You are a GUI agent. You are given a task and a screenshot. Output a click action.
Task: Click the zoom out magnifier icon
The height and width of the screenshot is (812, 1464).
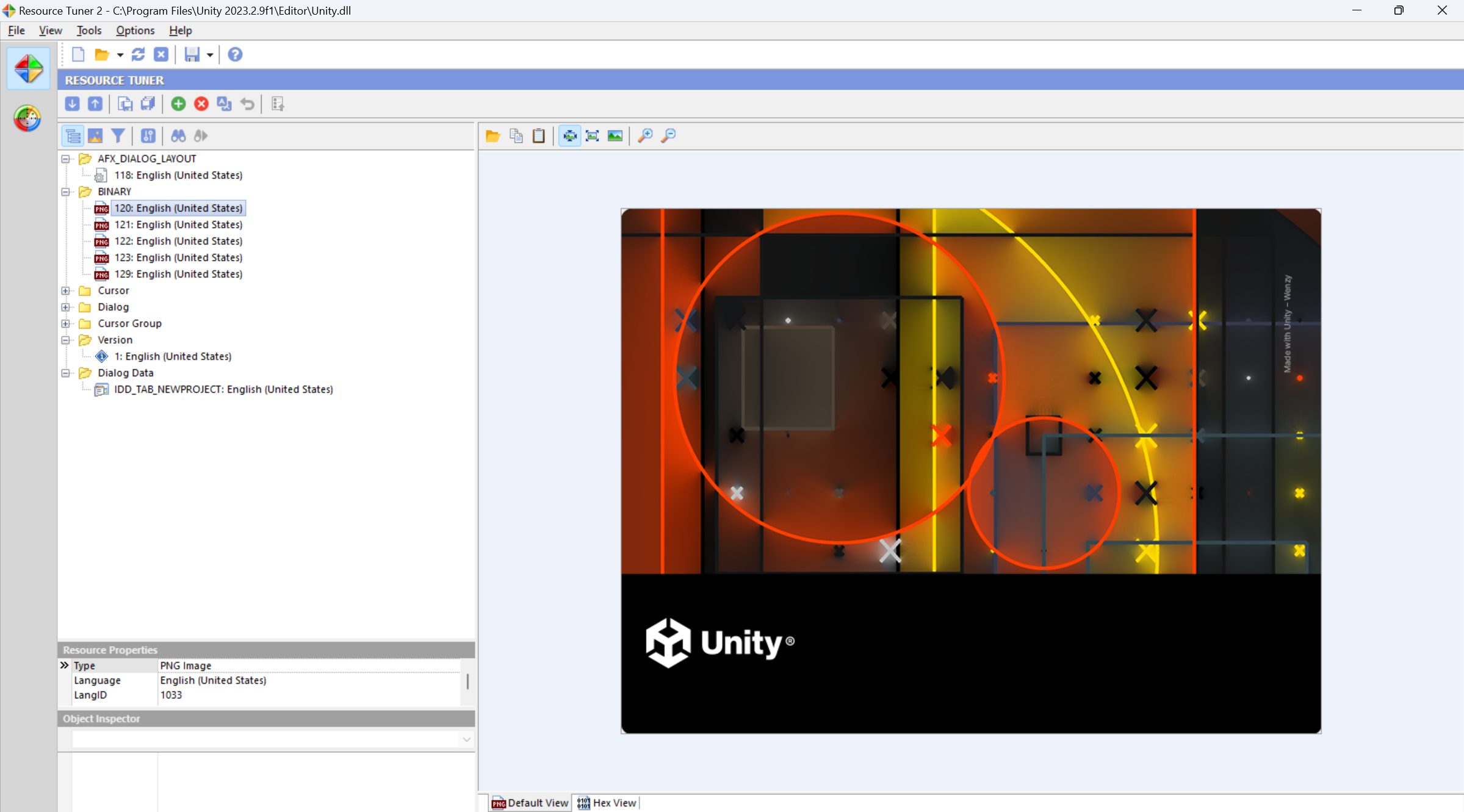(x=669, y=135)
